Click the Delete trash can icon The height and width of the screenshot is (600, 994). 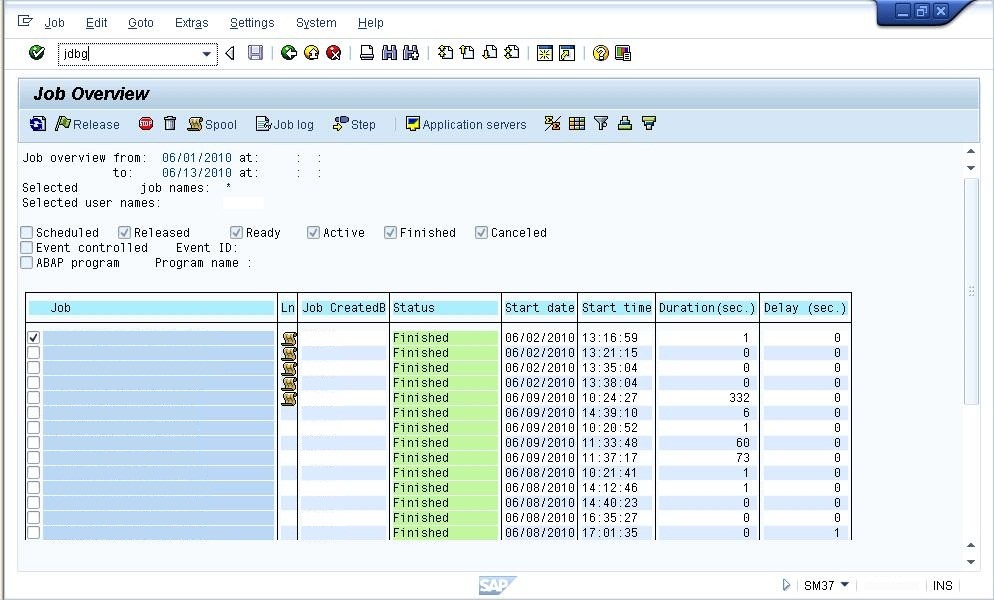click(x=170, y=124)
